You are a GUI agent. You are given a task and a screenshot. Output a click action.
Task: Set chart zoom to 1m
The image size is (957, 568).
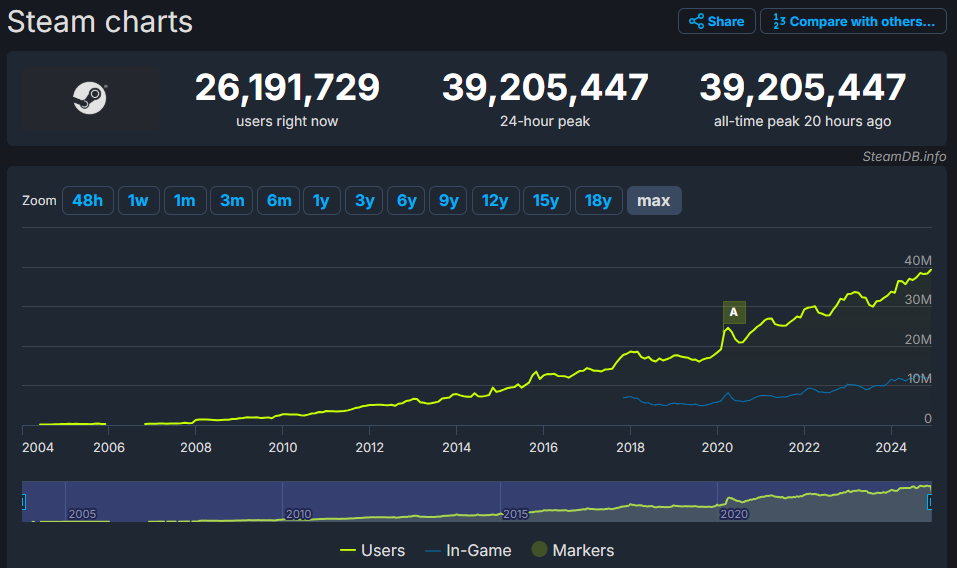185,201
